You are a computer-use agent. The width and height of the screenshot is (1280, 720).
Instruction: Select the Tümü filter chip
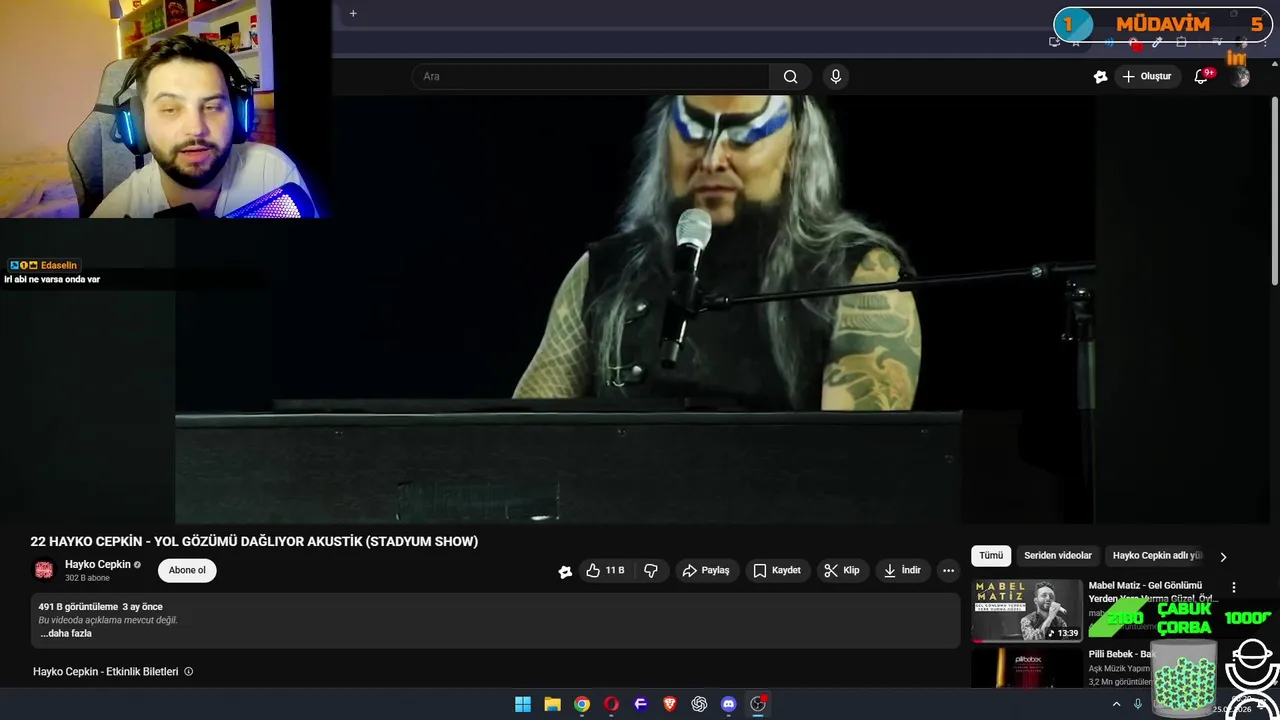coord(991,556)
